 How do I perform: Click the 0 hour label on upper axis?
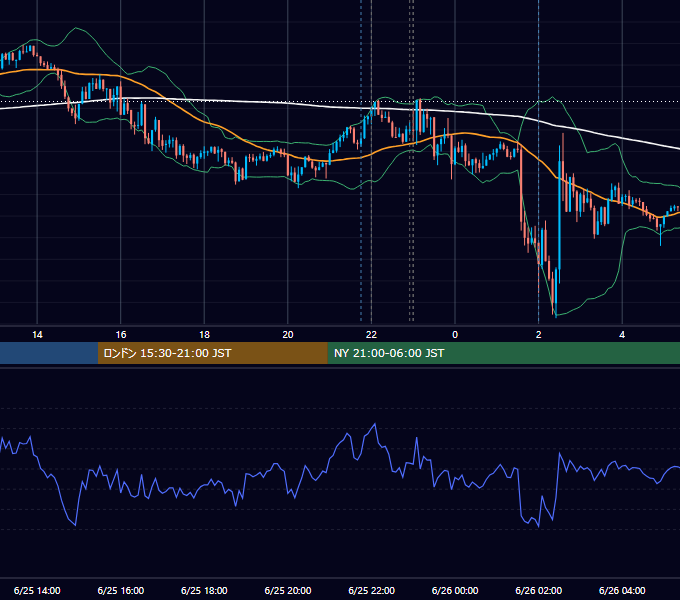coord(455,335)
